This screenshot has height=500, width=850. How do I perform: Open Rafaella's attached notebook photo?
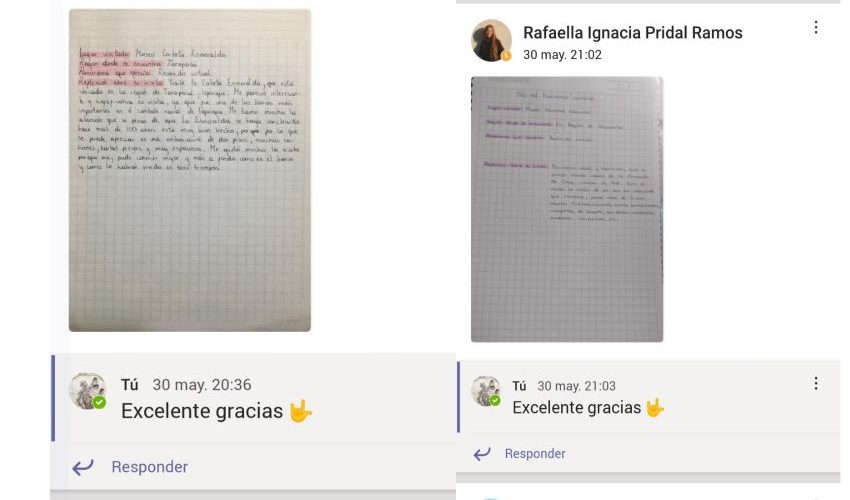[x=567, y=209]
